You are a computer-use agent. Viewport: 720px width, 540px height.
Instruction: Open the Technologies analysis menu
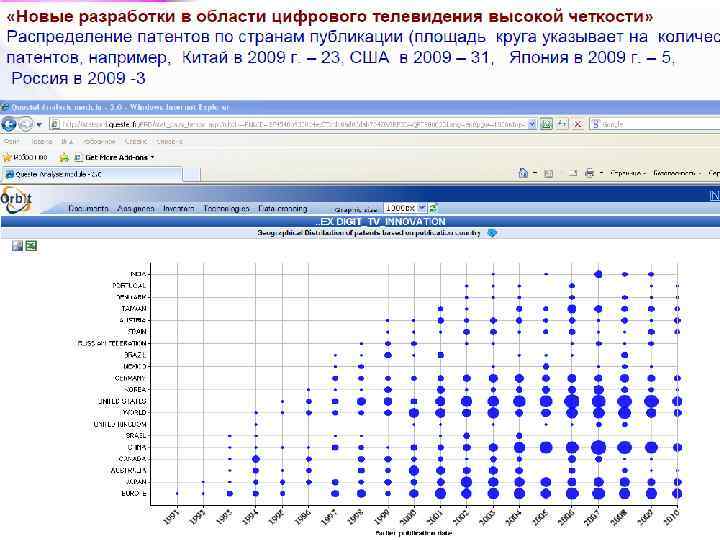pos(226,209)
